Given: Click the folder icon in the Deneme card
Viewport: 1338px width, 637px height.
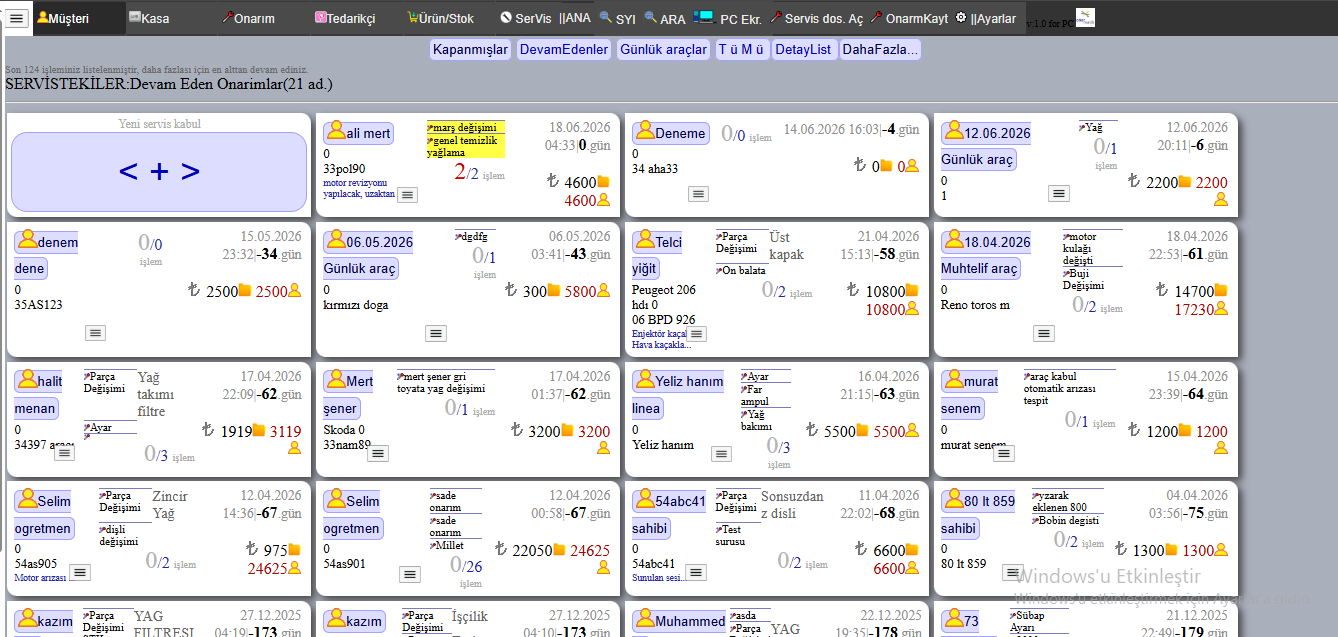Looking at the screenshot, I should pos(886,166).
